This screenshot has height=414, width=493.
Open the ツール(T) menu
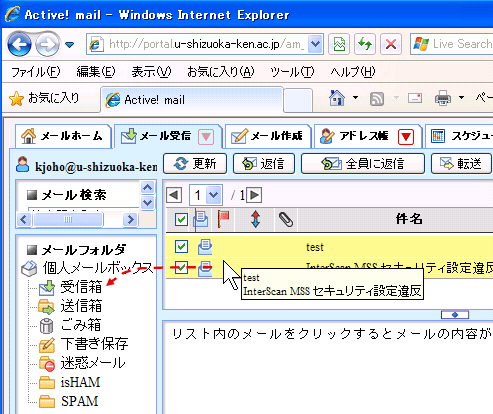[292, 72]
